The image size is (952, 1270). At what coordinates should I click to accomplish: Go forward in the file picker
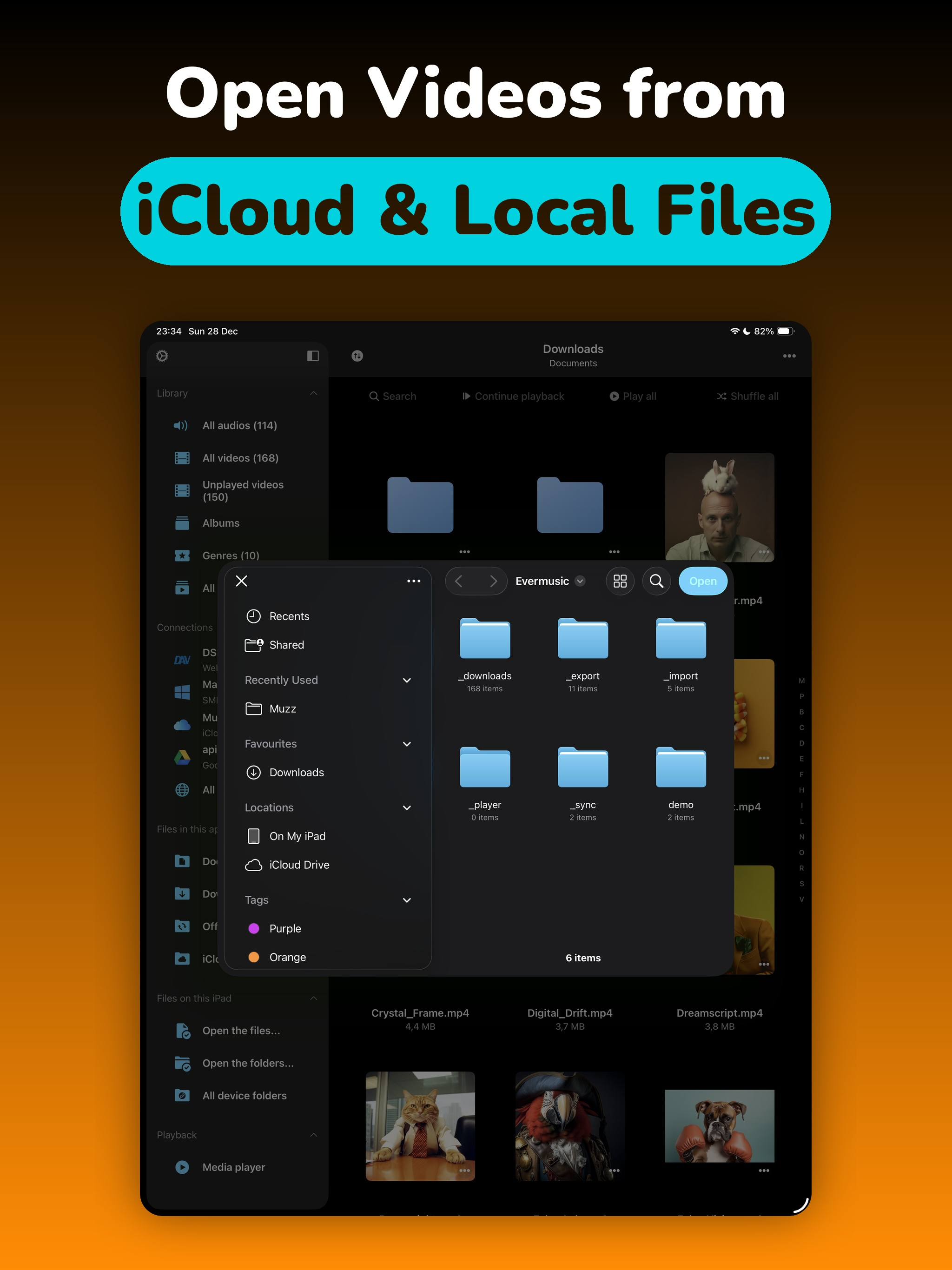tap(493, 581)
